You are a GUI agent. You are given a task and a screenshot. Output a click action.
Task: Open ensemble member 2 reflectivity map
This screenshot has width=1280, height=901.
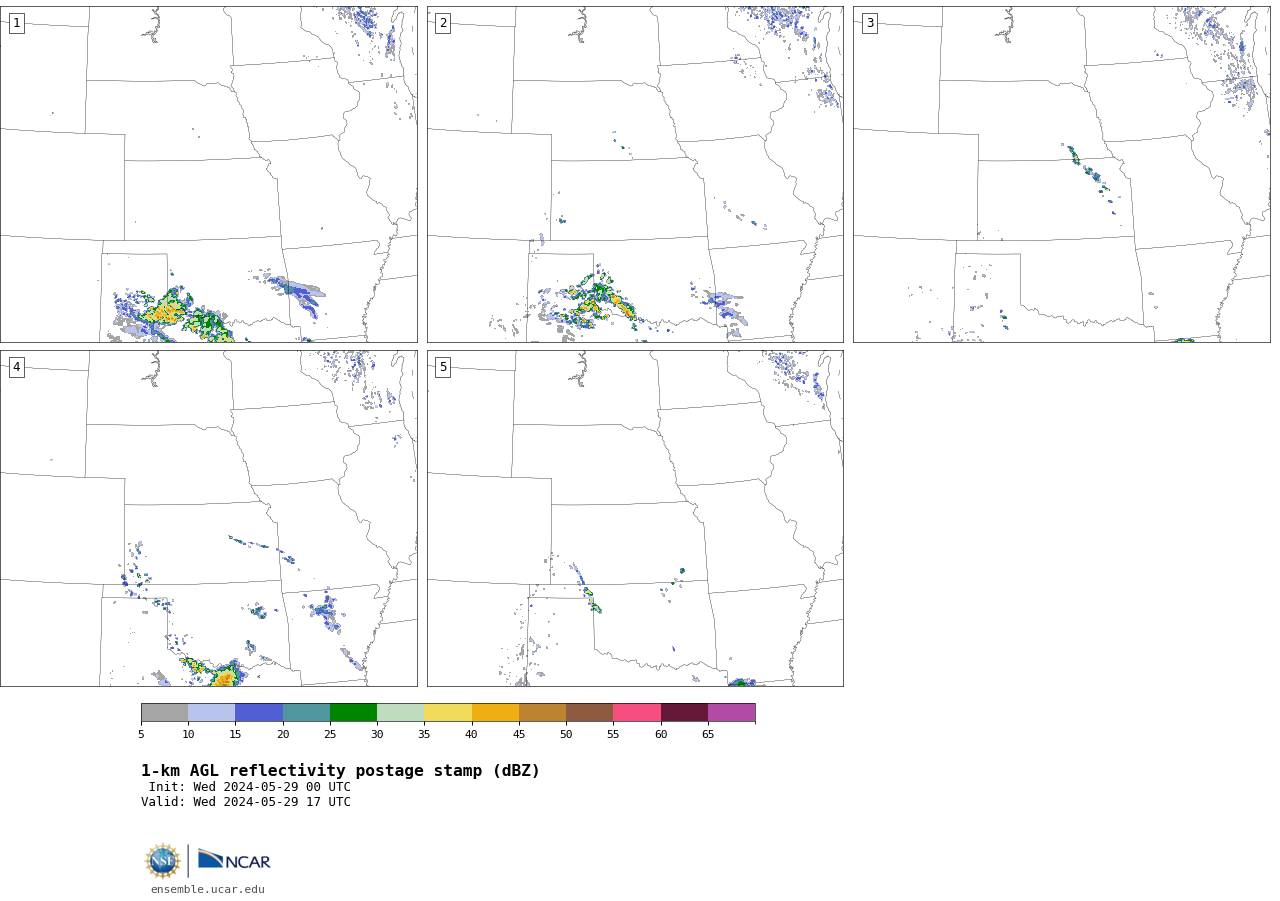coord(635,174)
